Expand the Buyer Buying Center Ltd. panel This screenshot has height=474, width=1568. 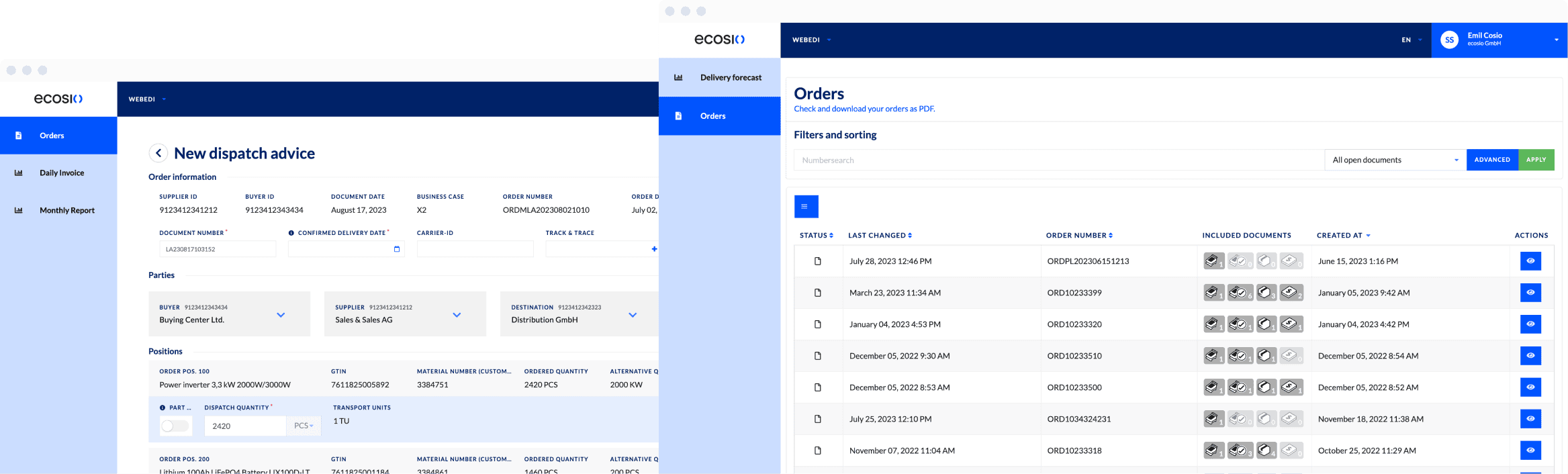[x=281, y=314]
